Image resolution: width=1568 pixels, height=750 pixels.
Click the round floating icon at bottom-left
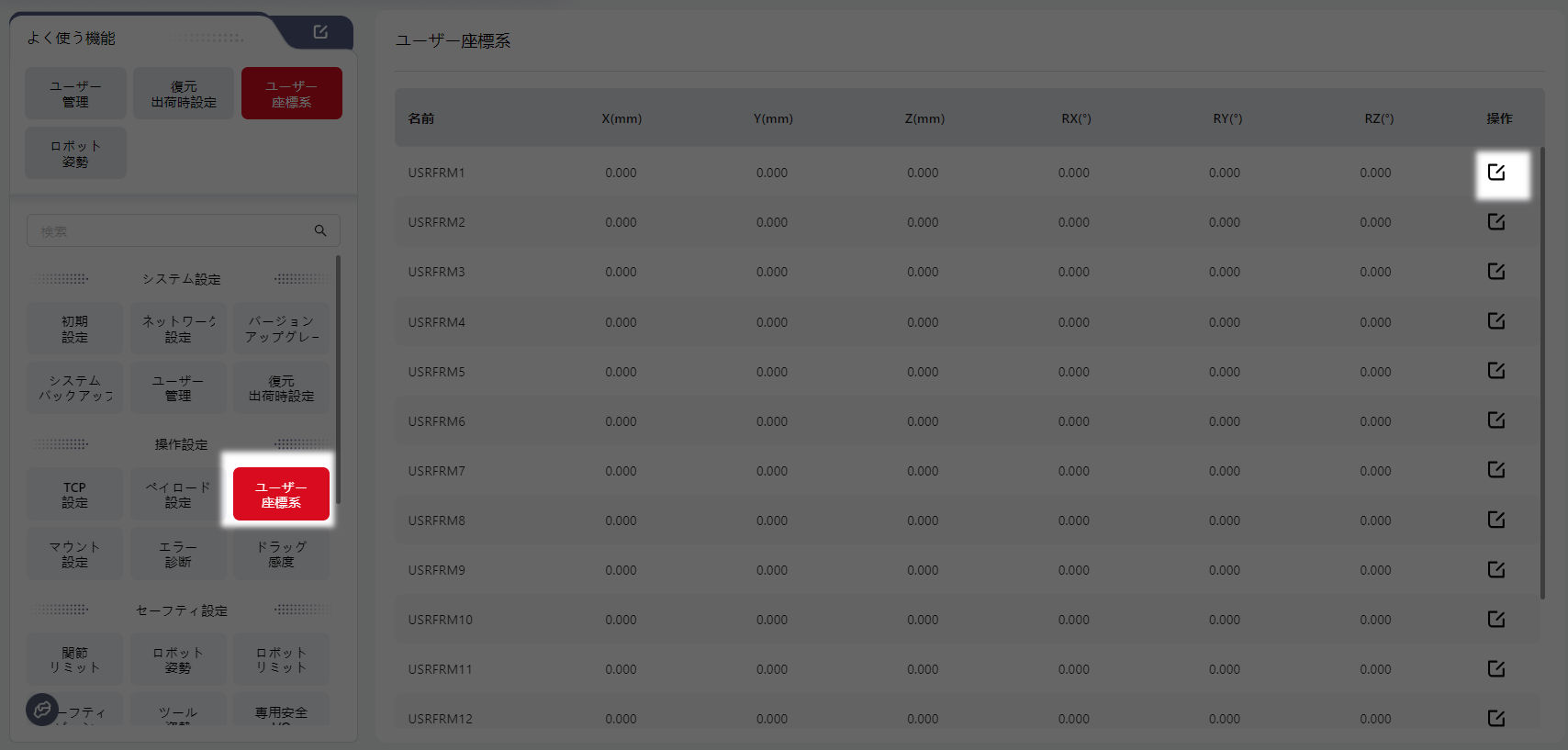coord(42,709)
